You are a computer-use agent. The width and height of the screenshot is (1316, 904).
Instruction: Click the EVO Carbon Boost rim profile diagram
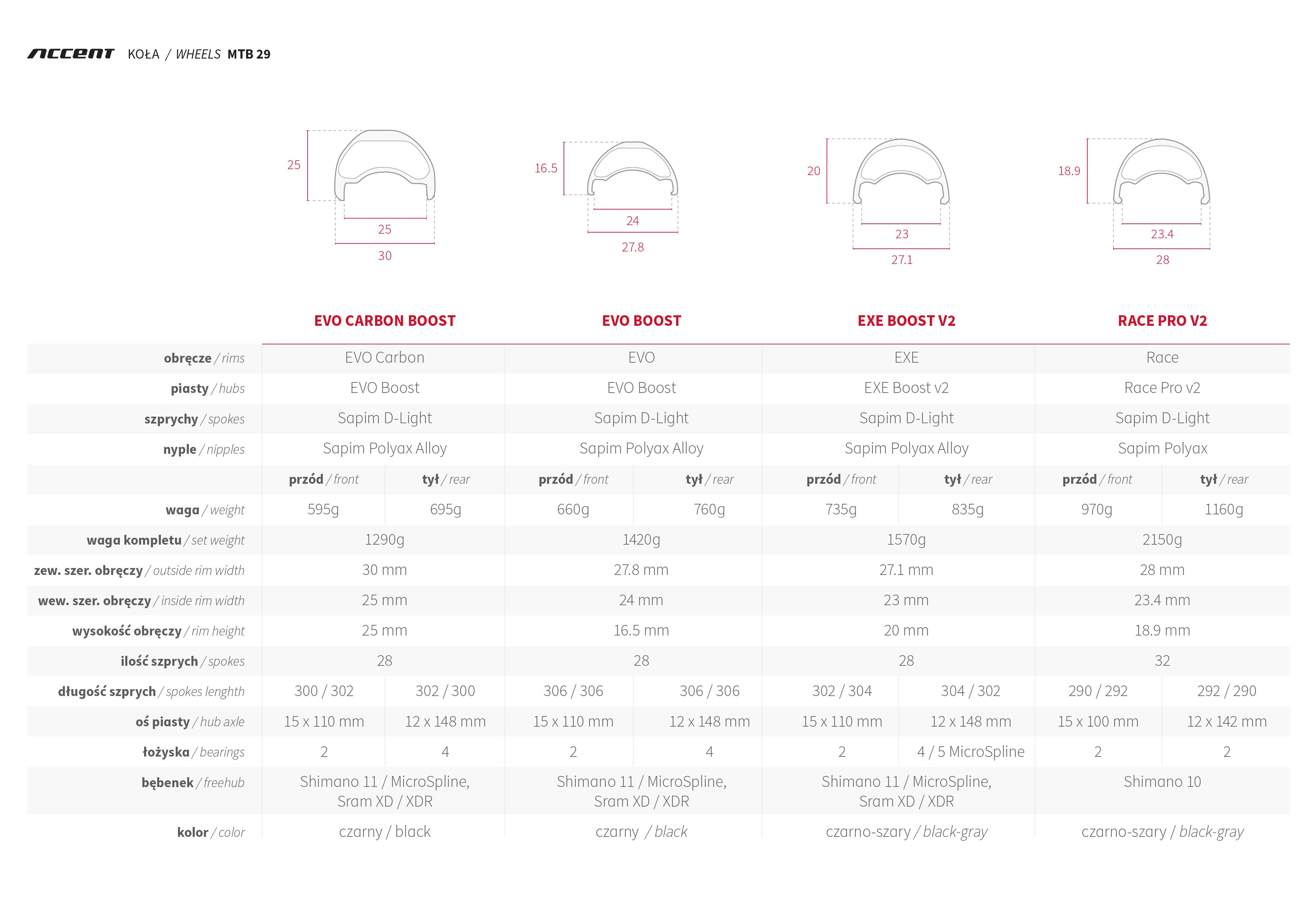click(385, 166)
